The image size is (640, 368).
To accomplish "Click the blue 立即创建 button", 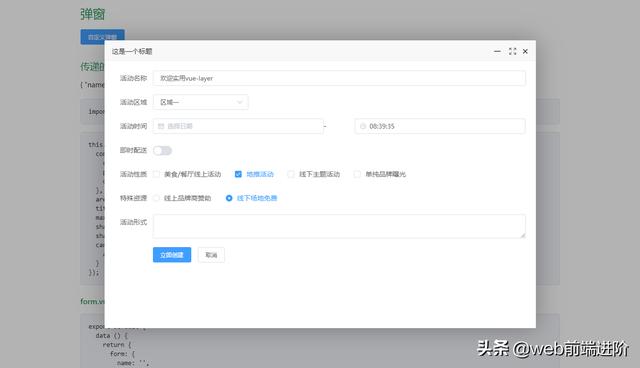I will pyautogui.click(x=172, y=255).
